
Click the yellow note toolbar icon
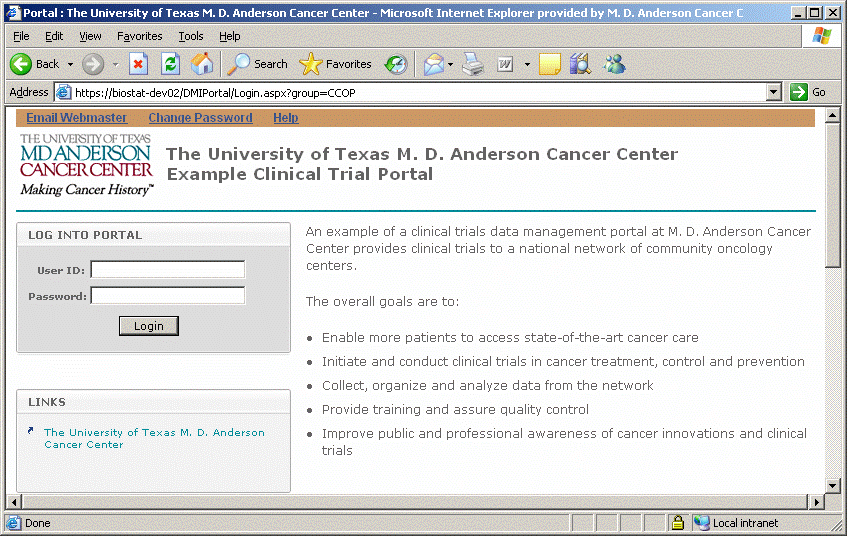click(x=549, y=64)
